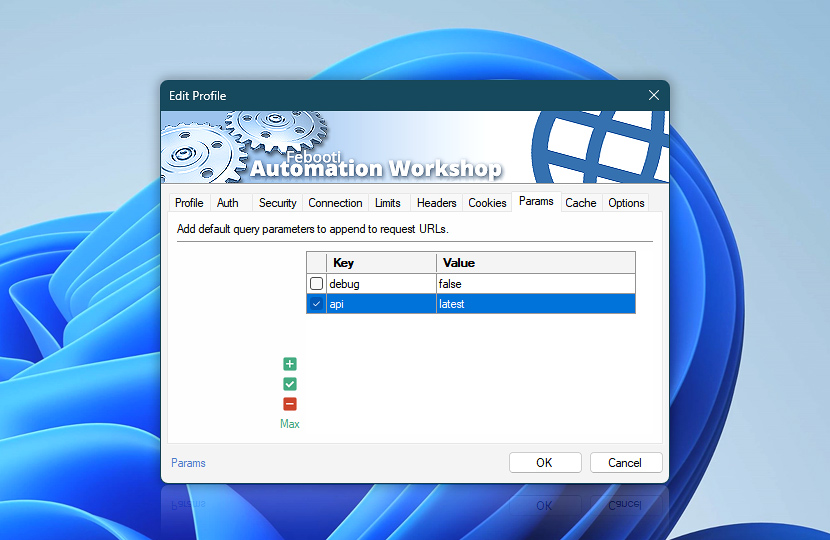The image size is (830, 540).
Task: Select the false value cell
Action: tap(536, 284)
